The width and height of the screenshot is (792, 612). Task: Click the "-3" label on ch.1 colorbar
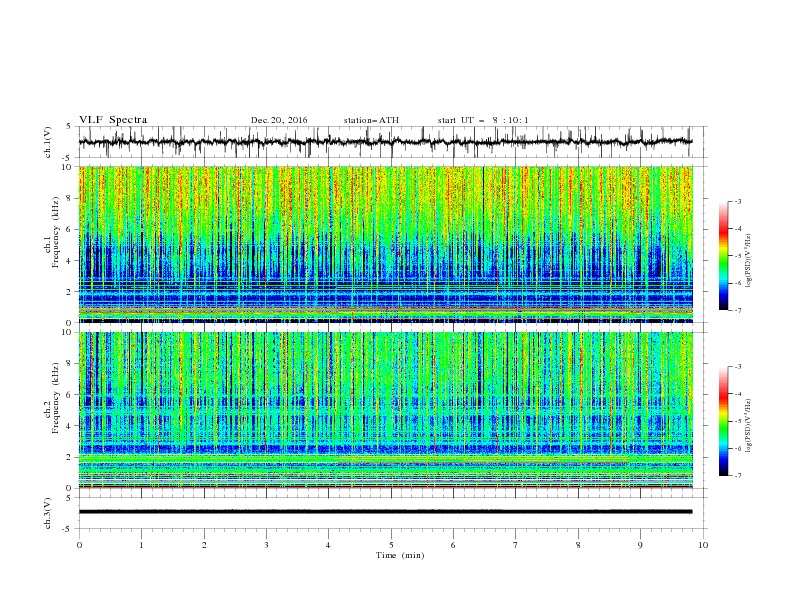tap(738, 201)
